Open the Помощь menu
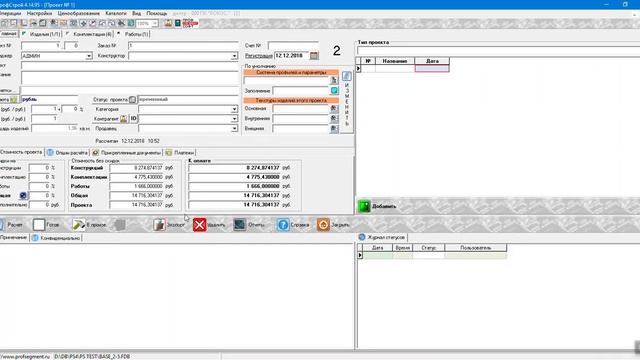The width and height of the screenshot is (640, 360). (157, 13)
